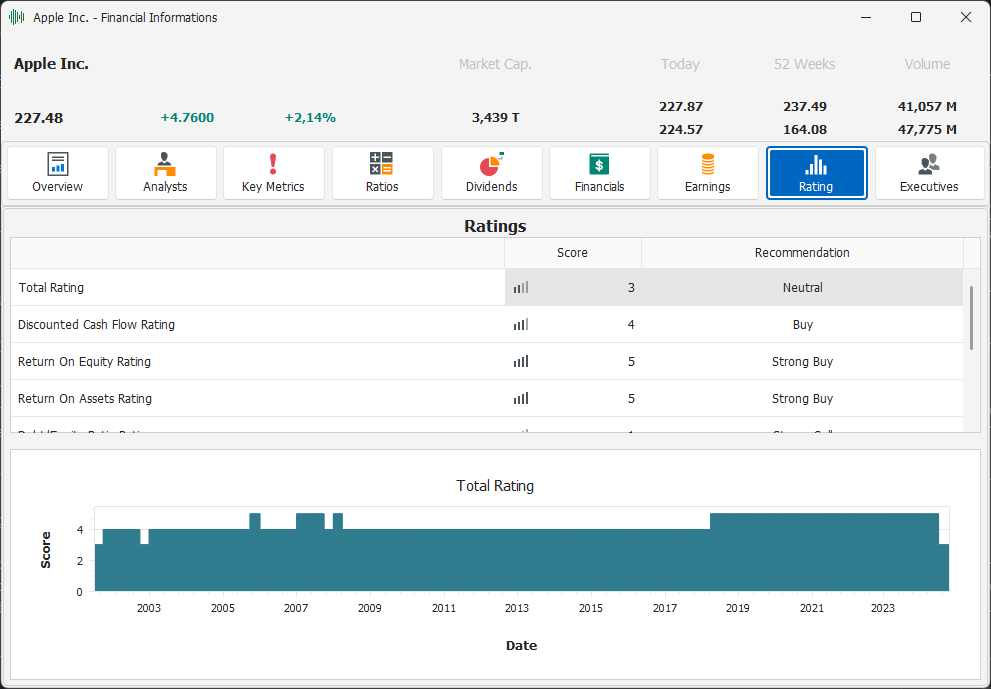The width and height of the screenshot is (991, 689).
Task: Select the Discounted Cash Flow Rating row
Action: click(487, 324)
